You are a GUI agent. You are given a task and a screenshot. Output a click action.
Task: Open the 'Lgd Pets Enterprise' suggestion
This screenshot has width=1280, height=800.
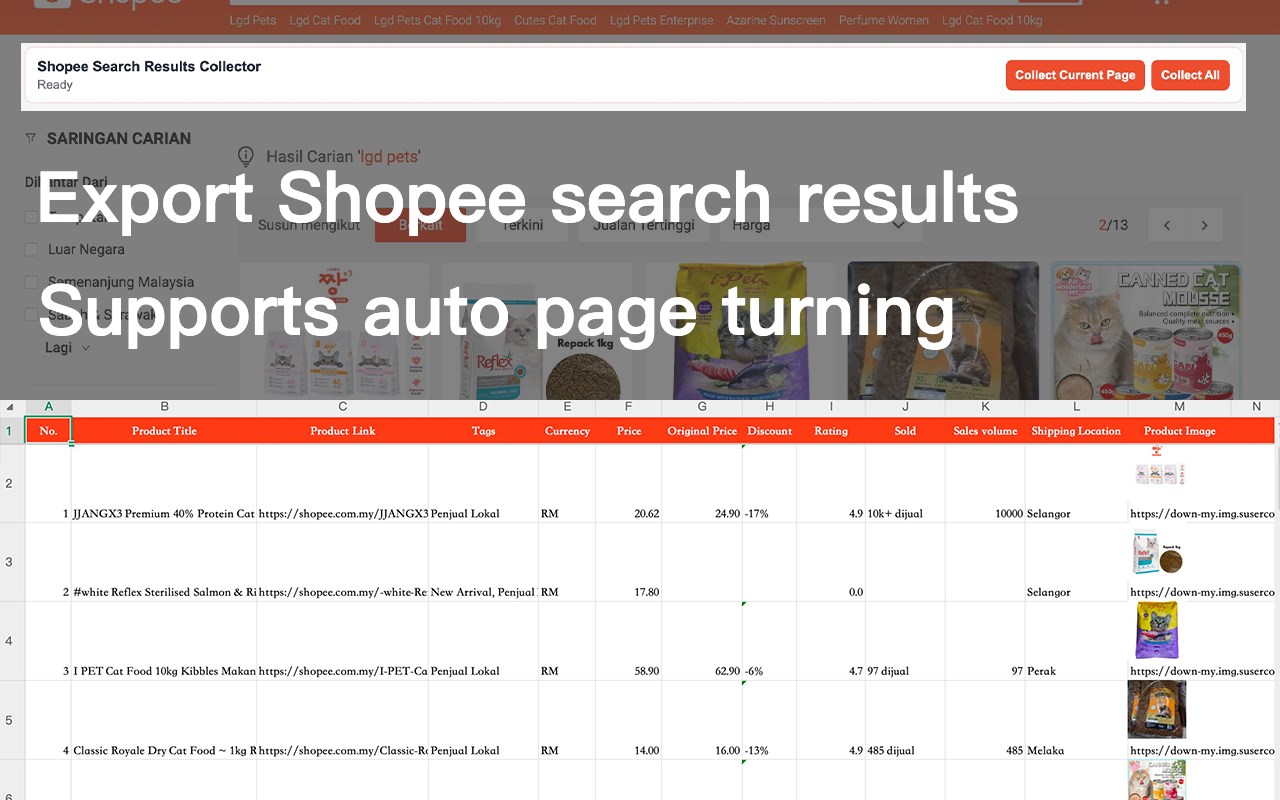coord(662,20)
